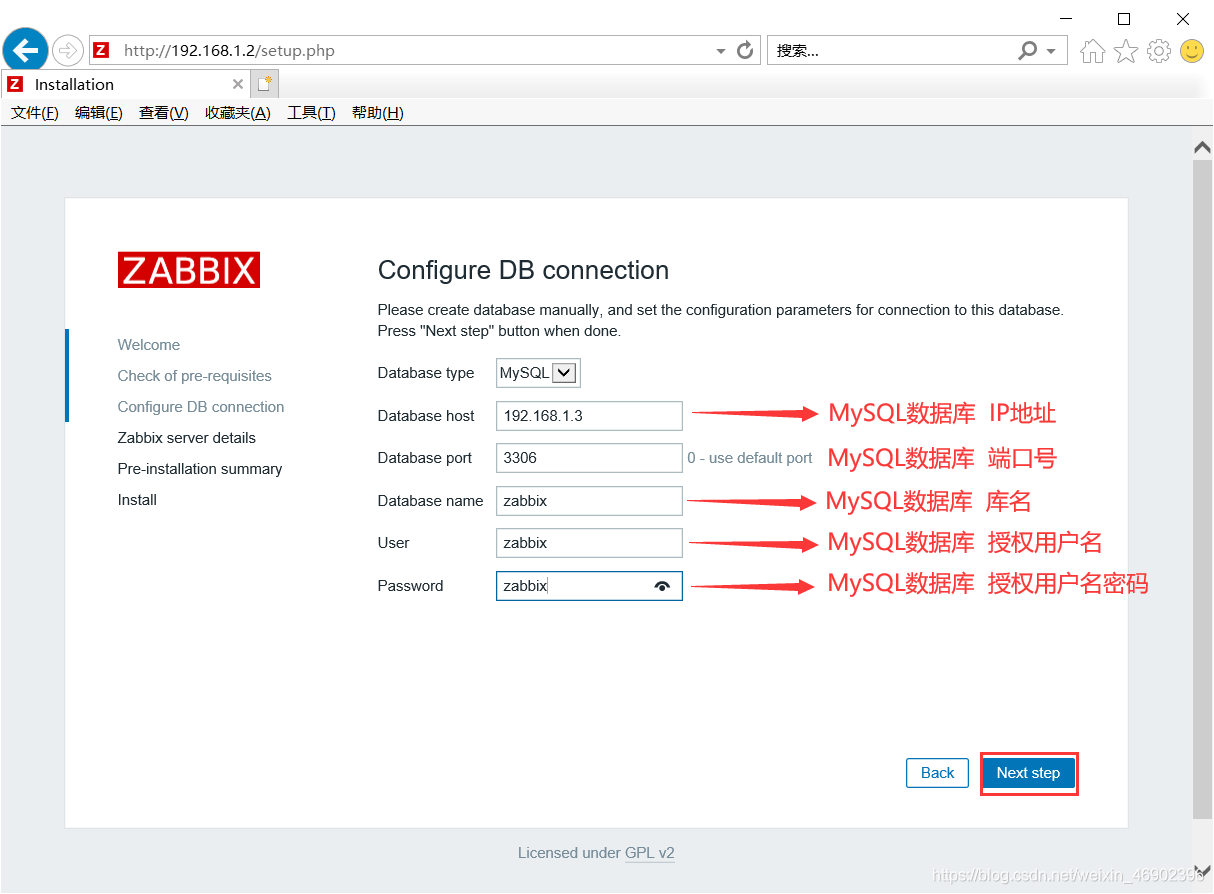Go back with the browser back arrow
Viewport: 1214px width, 894px height.
[25, 49]
